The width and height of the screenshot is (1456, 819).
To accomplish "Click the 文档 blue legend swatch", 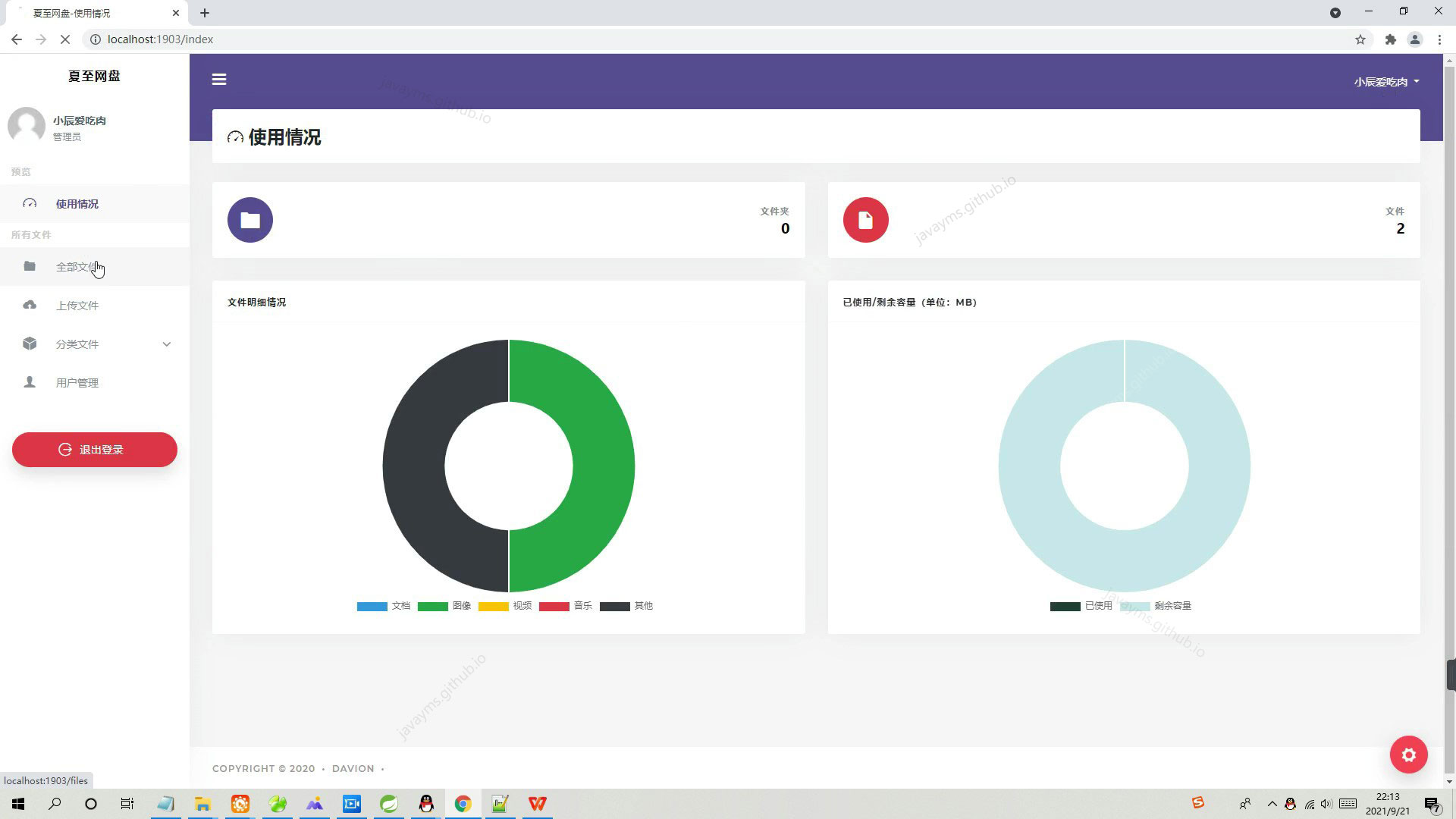I will [x=372, y=606].
